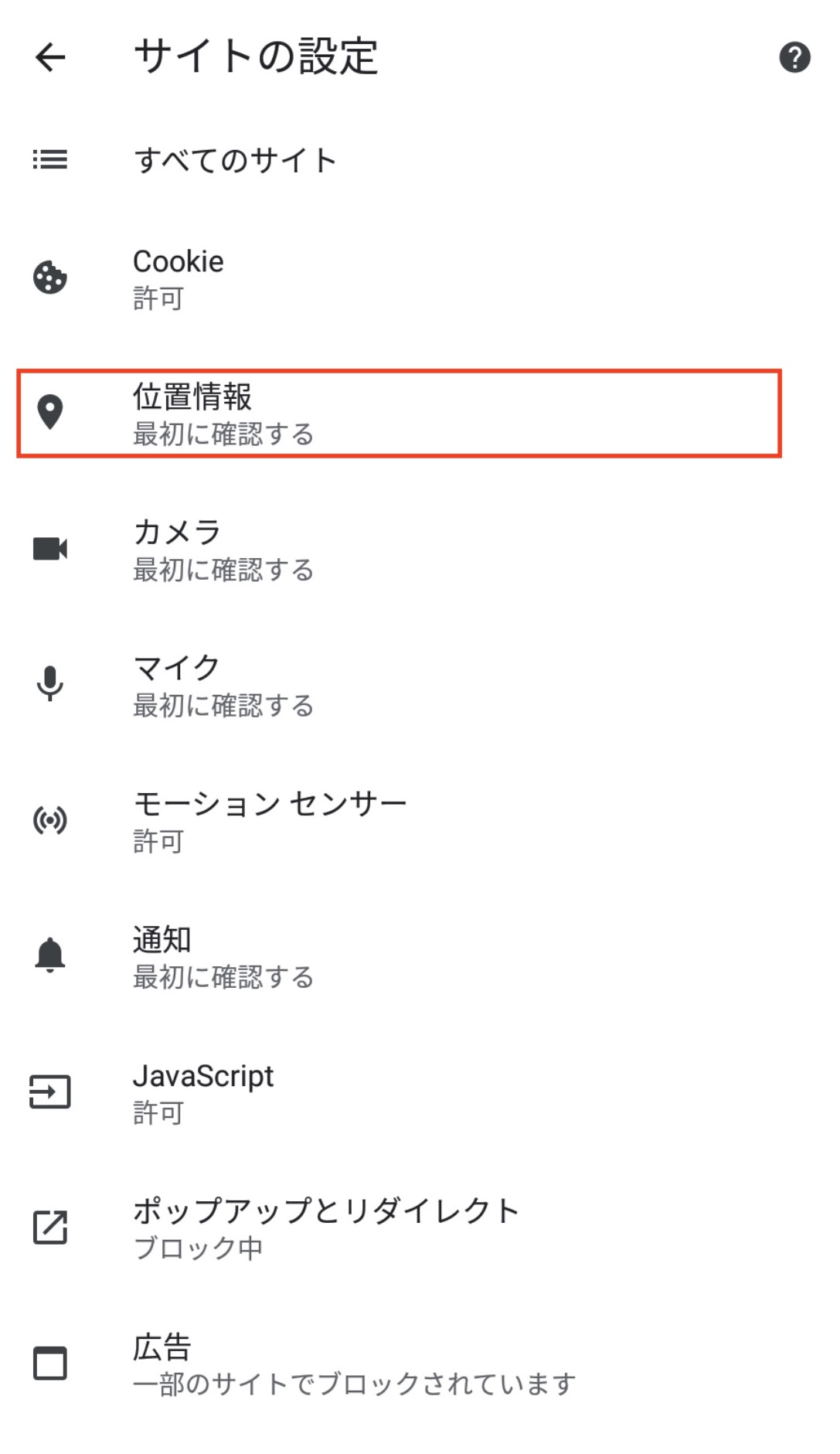Screen dimensions: 840x1454
Task: Open マイク permission settings
Action: point(223,685)
